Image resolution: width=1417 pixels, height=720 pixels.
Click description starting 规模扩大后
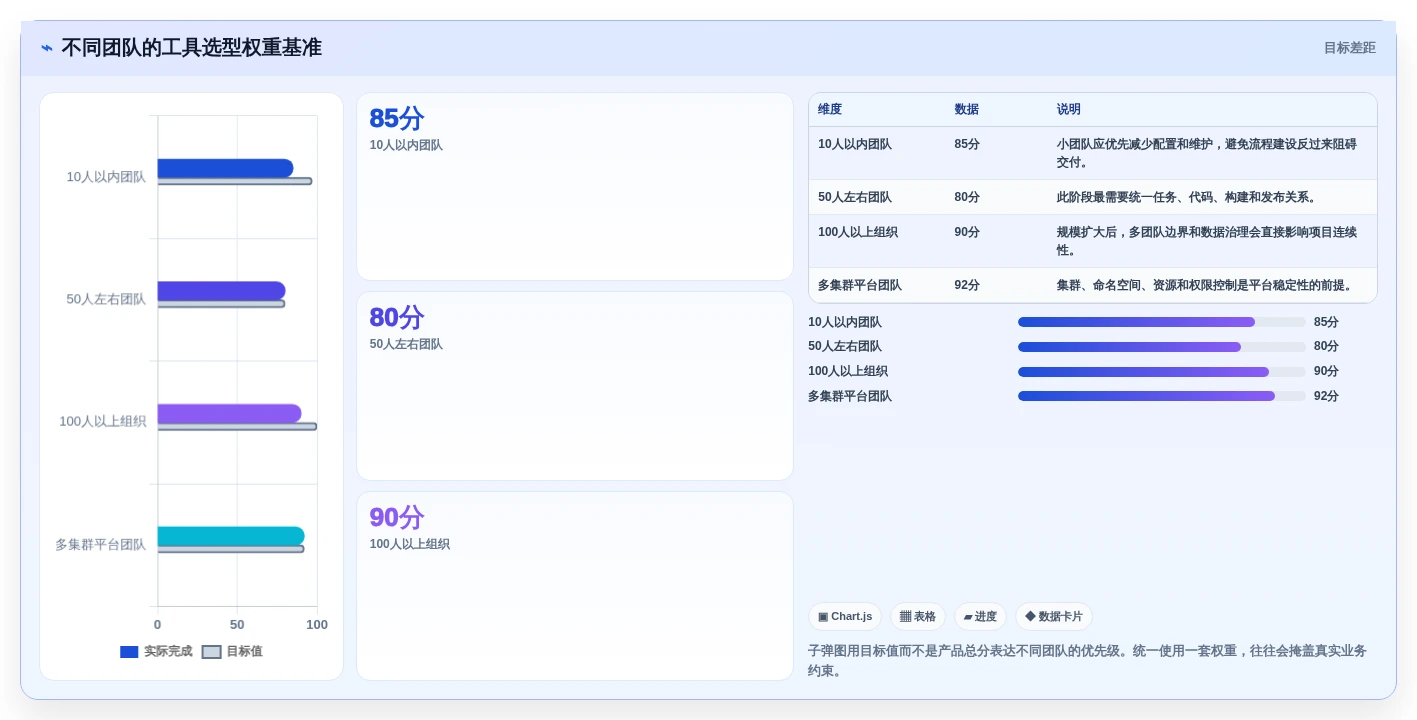1207,241
